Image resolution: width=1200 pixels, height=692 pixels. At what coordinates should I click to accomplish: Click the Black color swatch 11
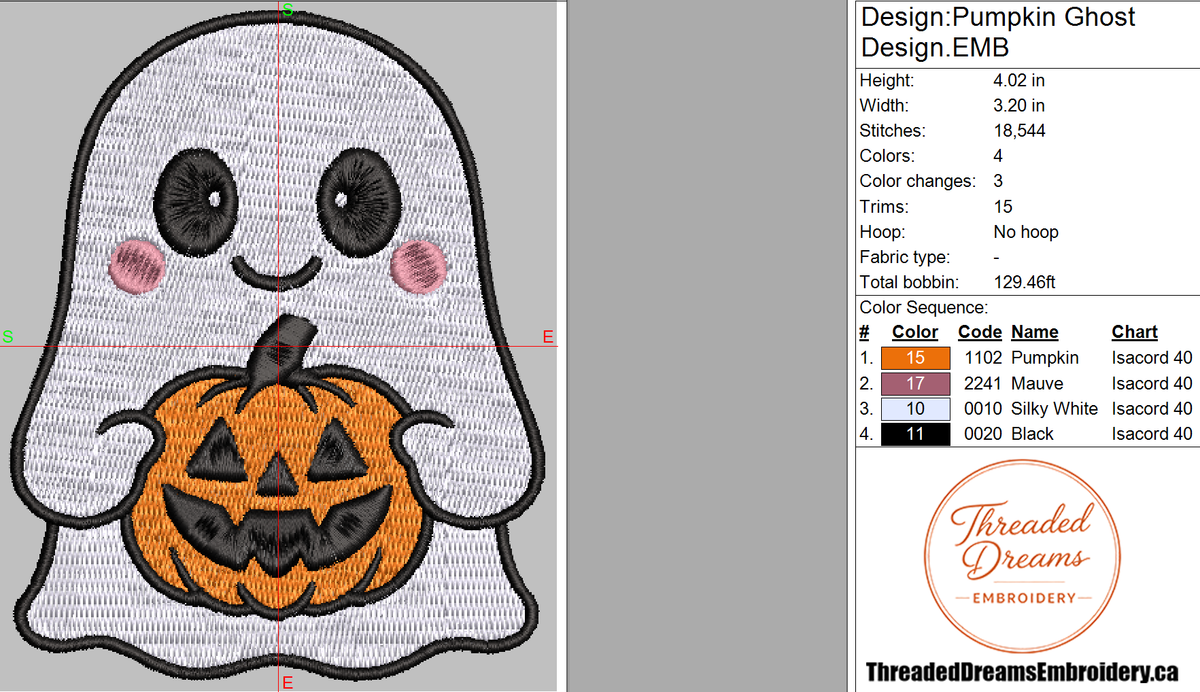pyautogui.click(x=915, y=434)
